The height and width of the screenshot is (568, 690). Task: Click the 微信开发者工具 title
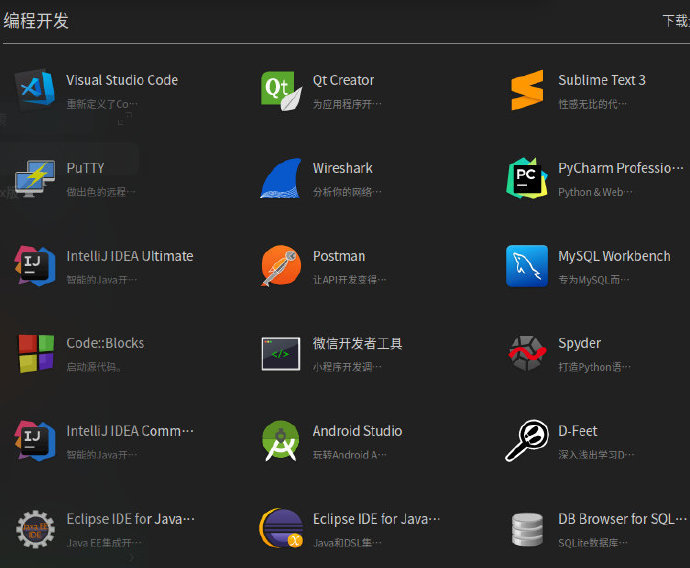[x=357, y=343]
